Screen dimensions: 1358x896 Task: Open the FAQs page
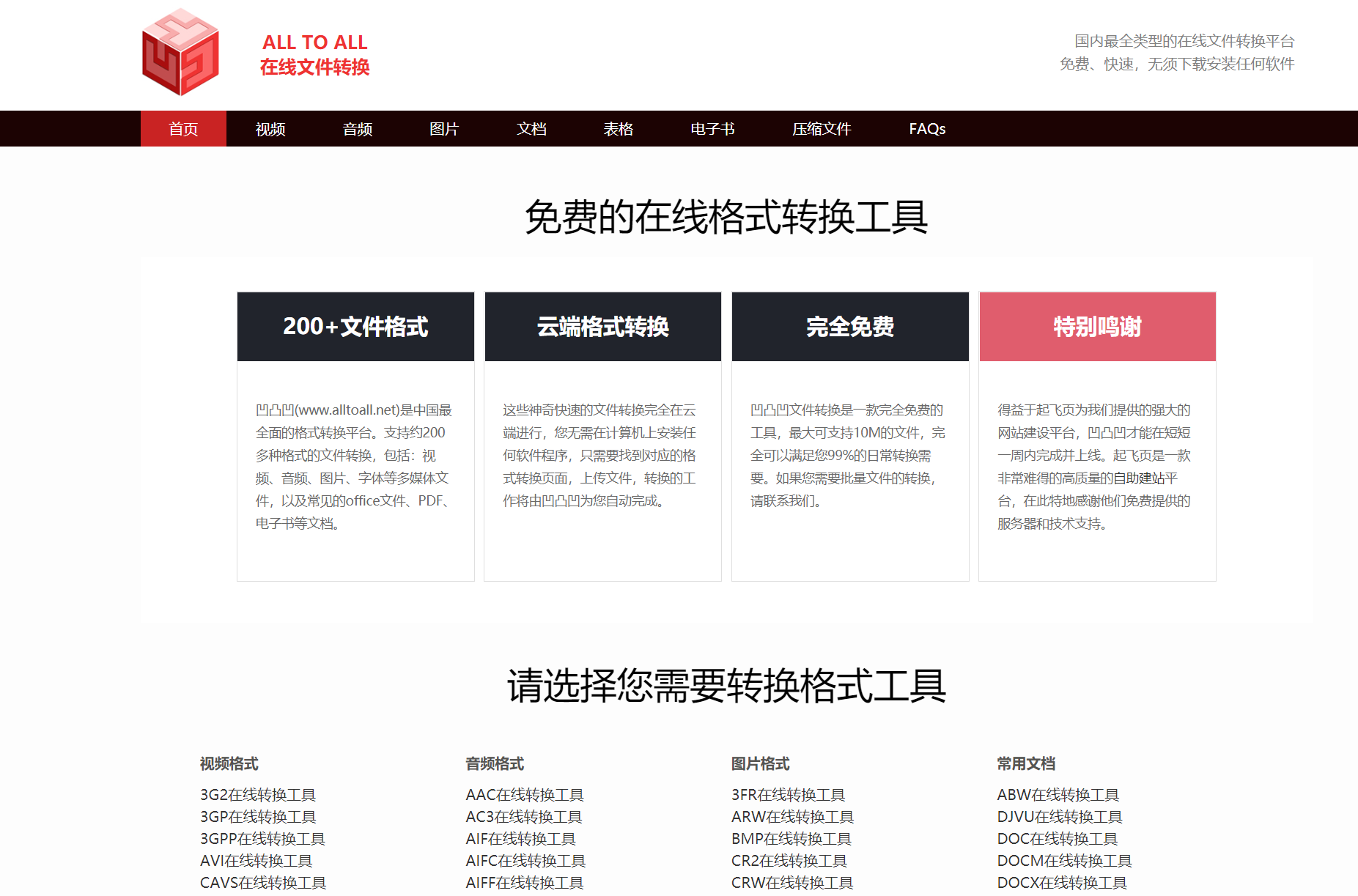coord(927,129)
